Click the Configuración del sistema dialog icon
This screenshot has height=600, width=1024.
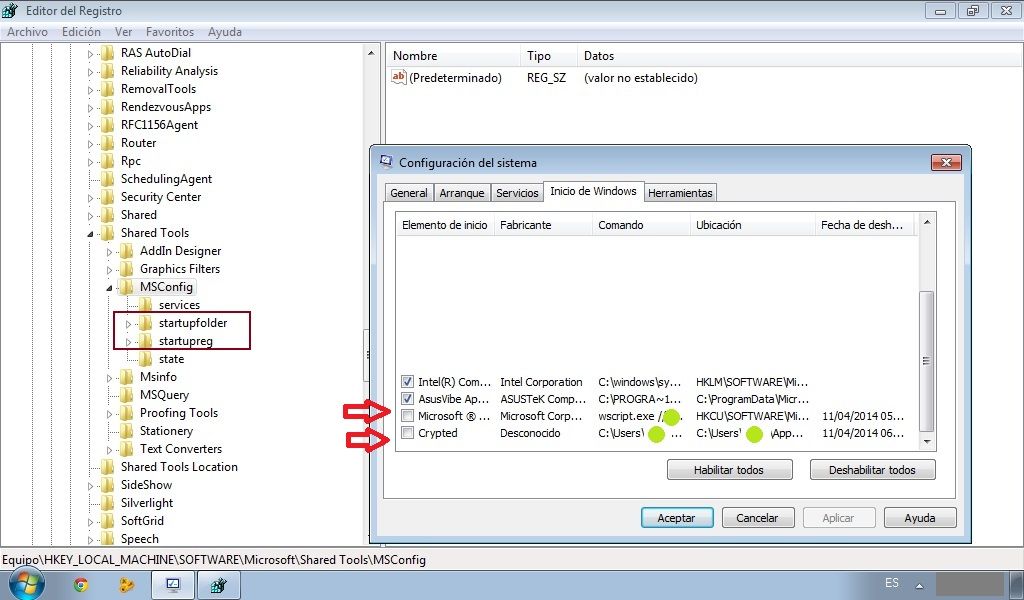(x=386, y=162)
